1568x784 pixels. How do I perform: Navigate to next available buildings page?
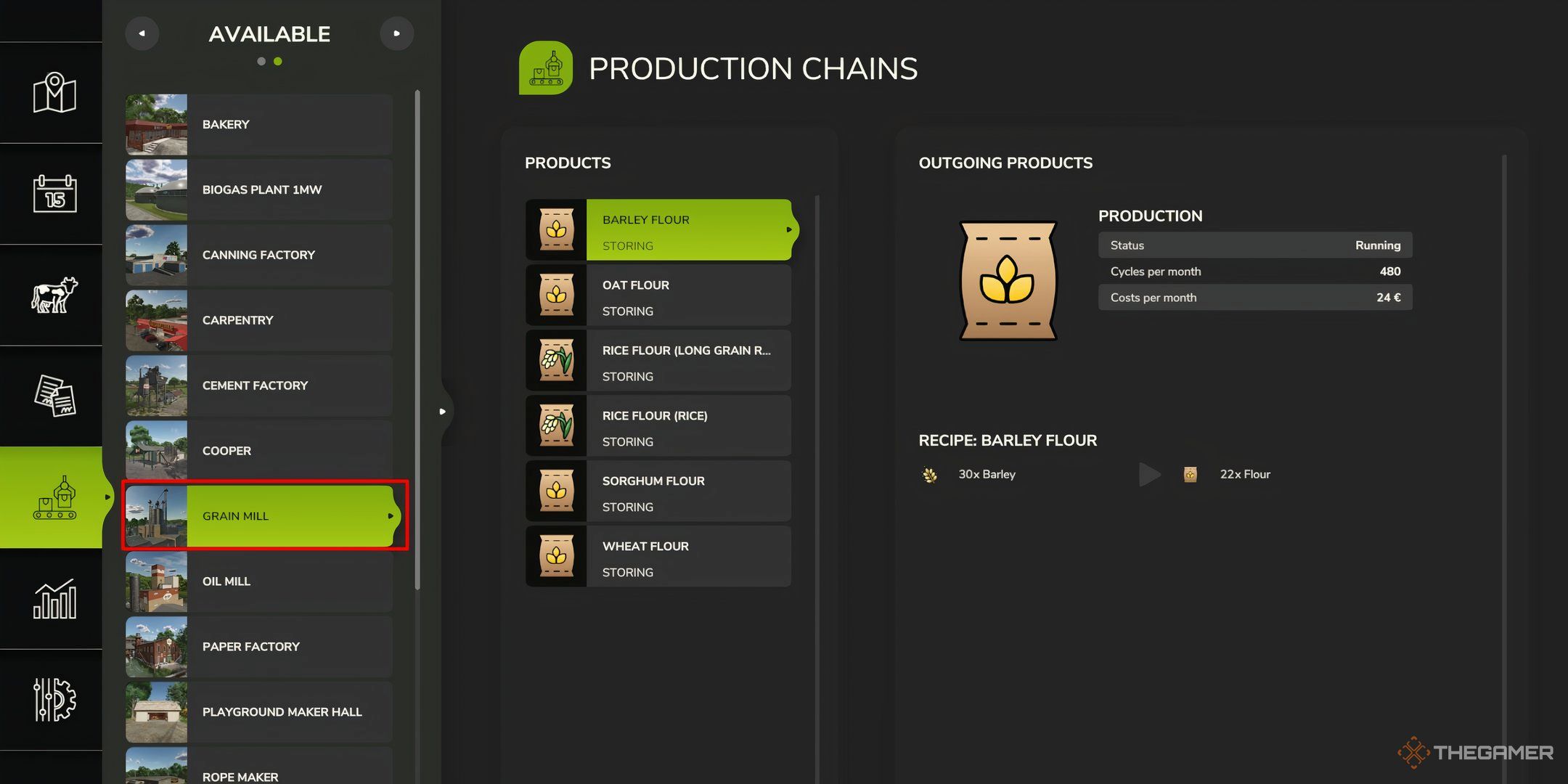click(395, 33)
